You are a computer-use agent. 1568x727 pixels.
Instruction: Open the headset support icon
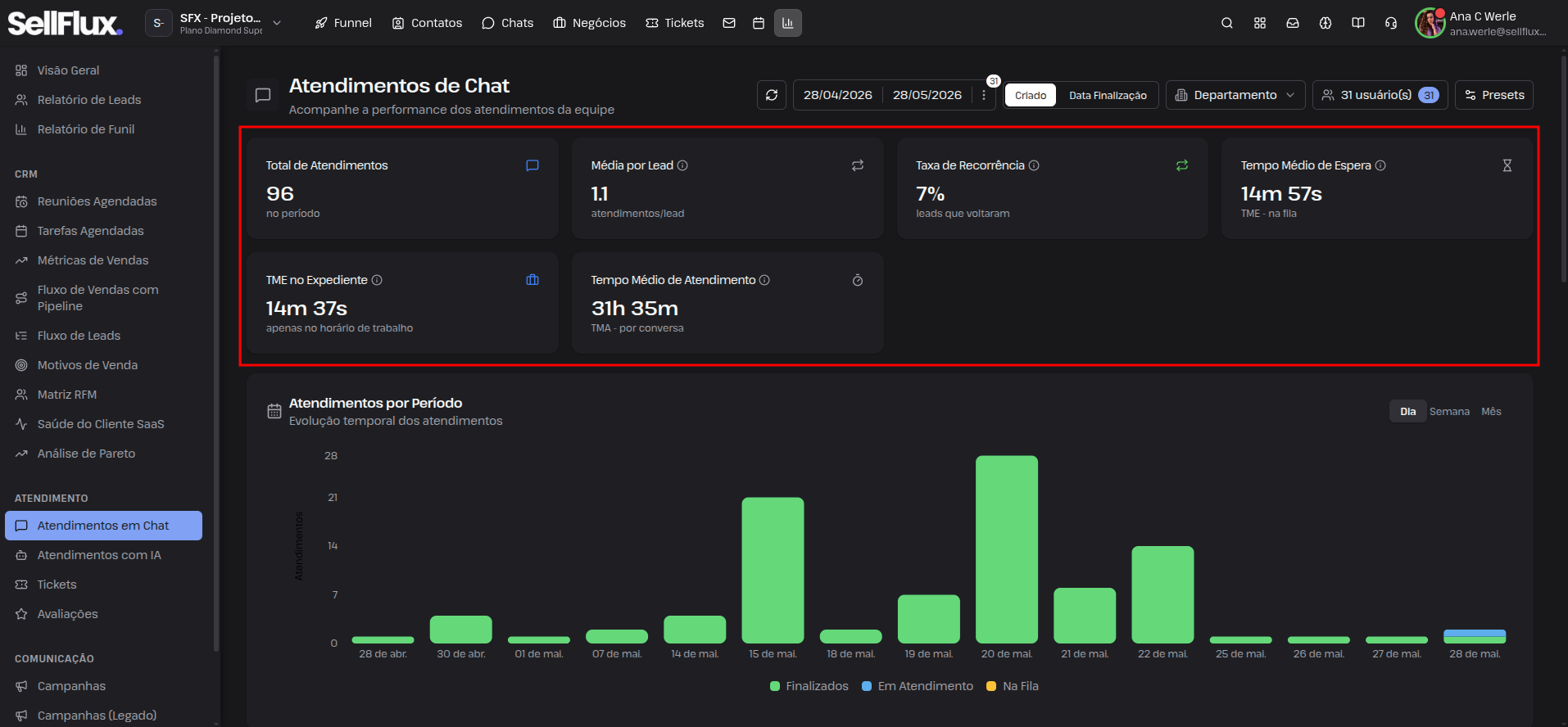1391,23
